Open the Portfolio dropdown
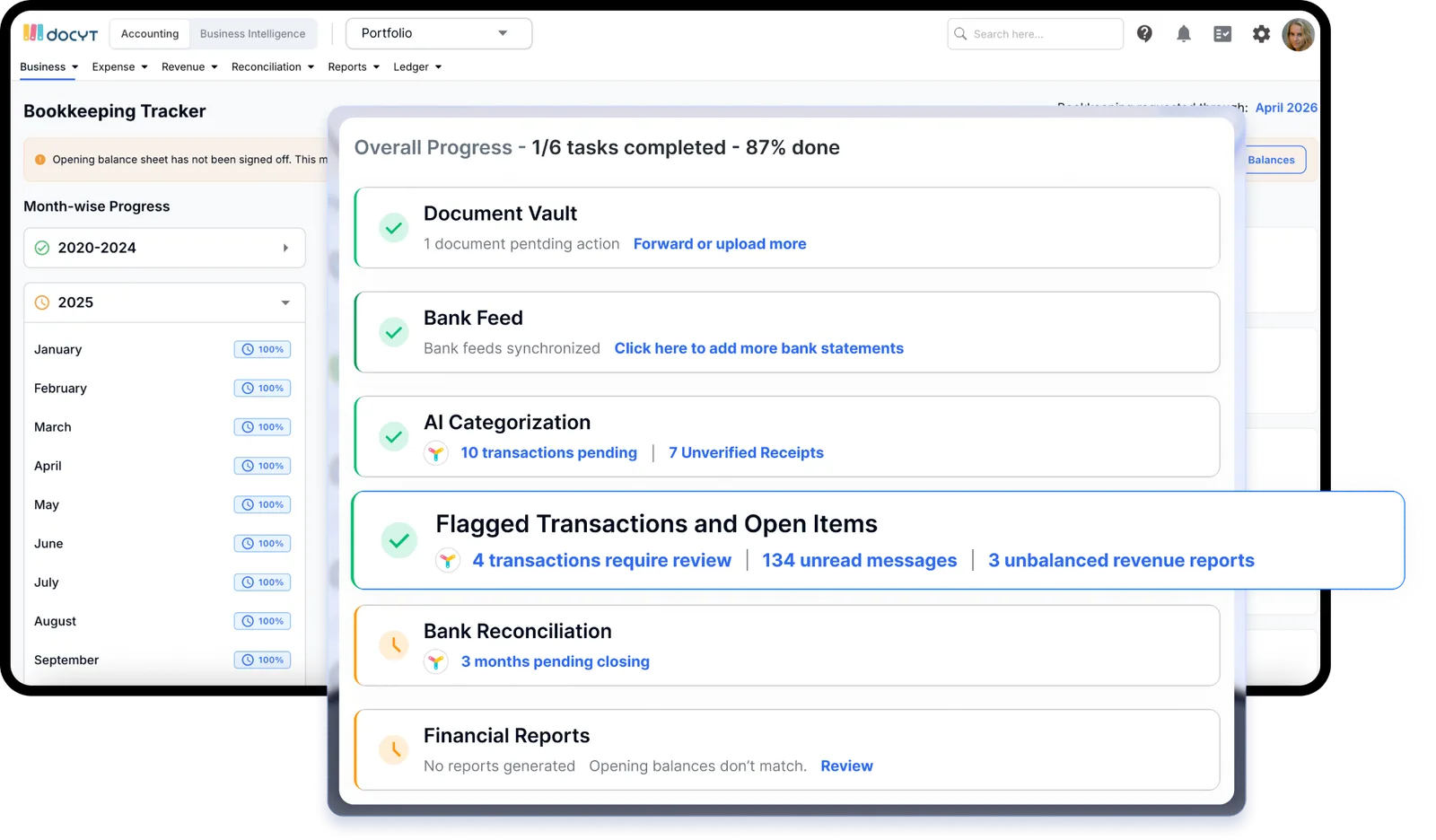 point(438,33)
